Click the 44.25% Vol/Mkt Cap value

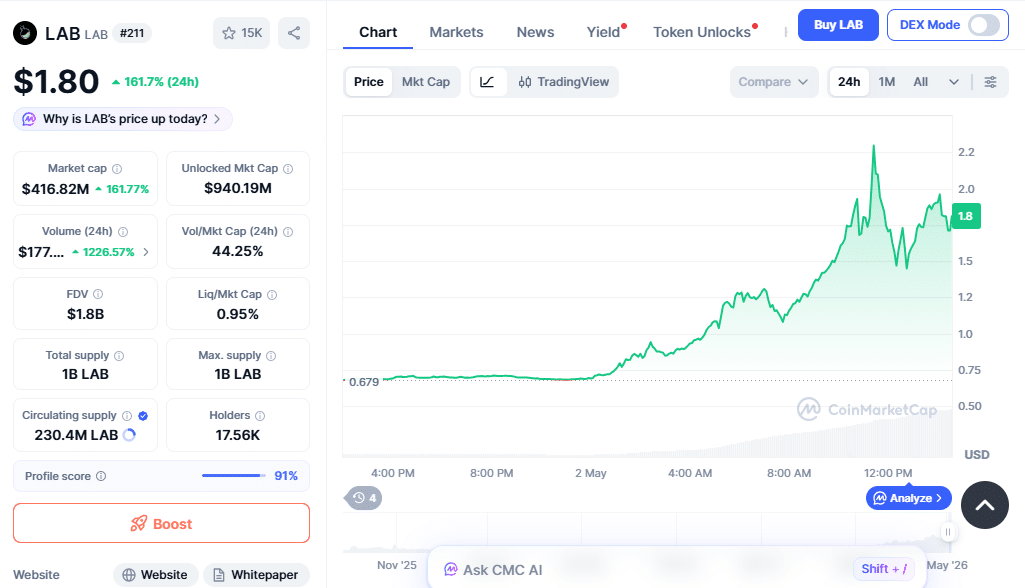coord(238,251)
